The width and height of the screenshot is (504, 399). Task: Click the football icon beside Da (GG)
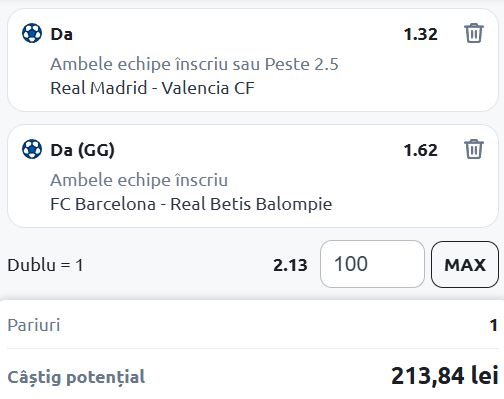(32, 149)
